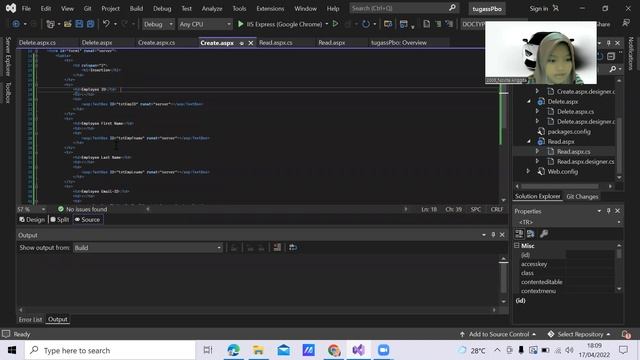Open the IIS Express target dropdown arrow

[x=327, y=24]
